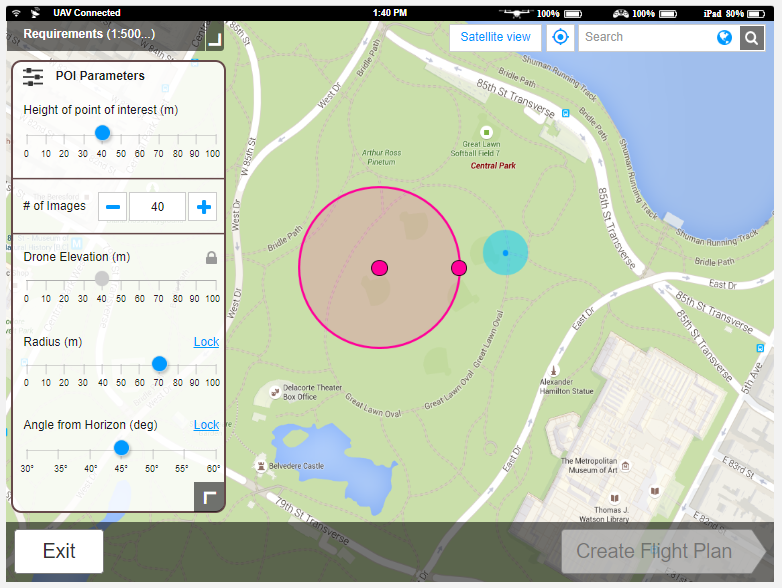Click the number of images field
Image resolution: width=782 pixels, height=588 pixels.
158,206
